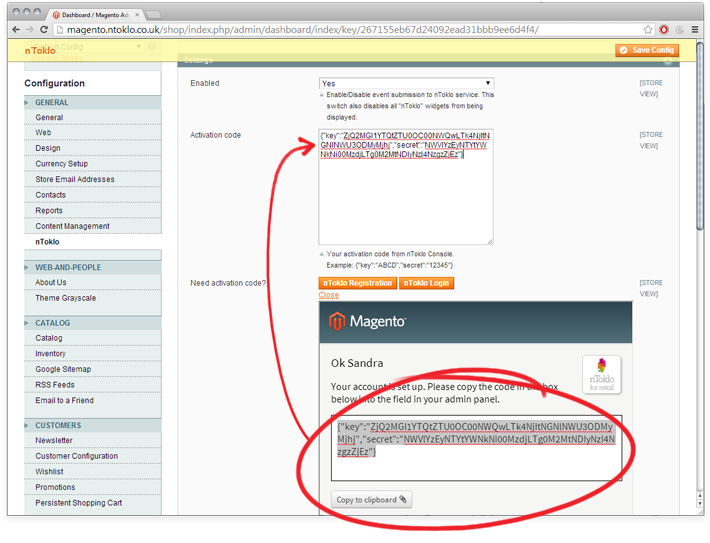Open the Reports configuration item
The image size is (710, 543).
(x=49, y=211)
